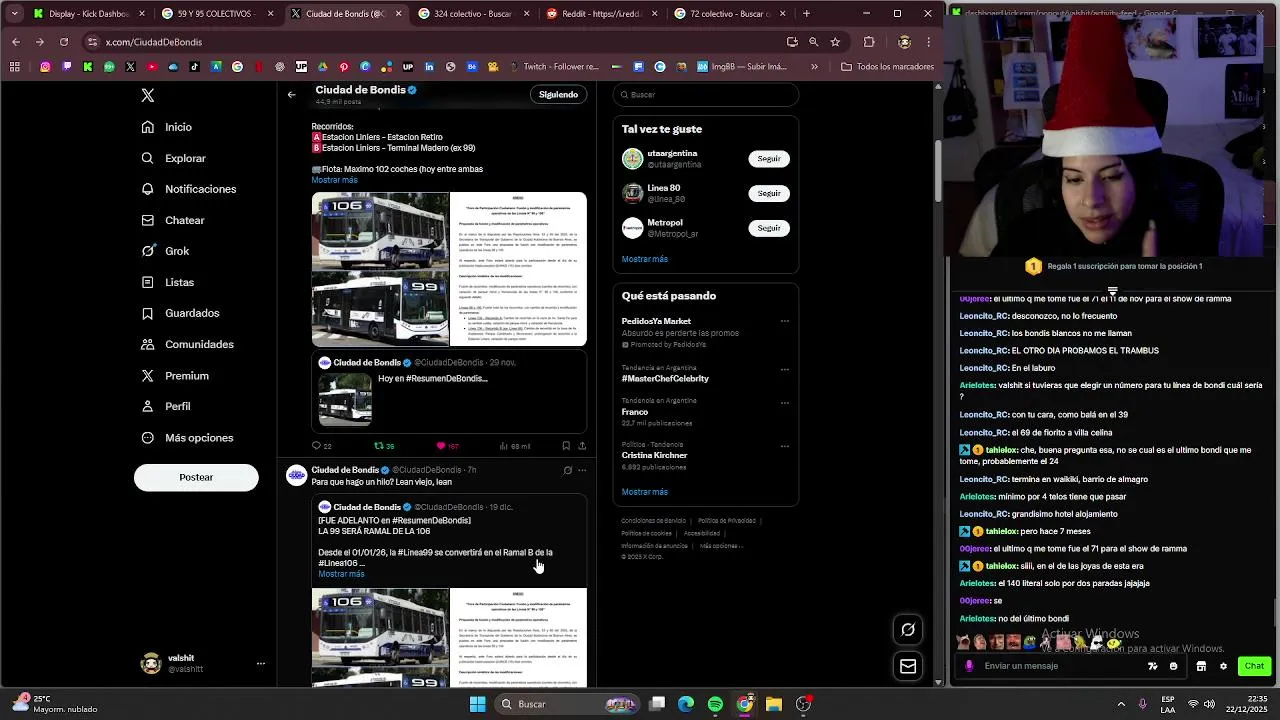The image size is (1280, 720).
Task: Click the Premium X icon
Action: tap(148, 375)
